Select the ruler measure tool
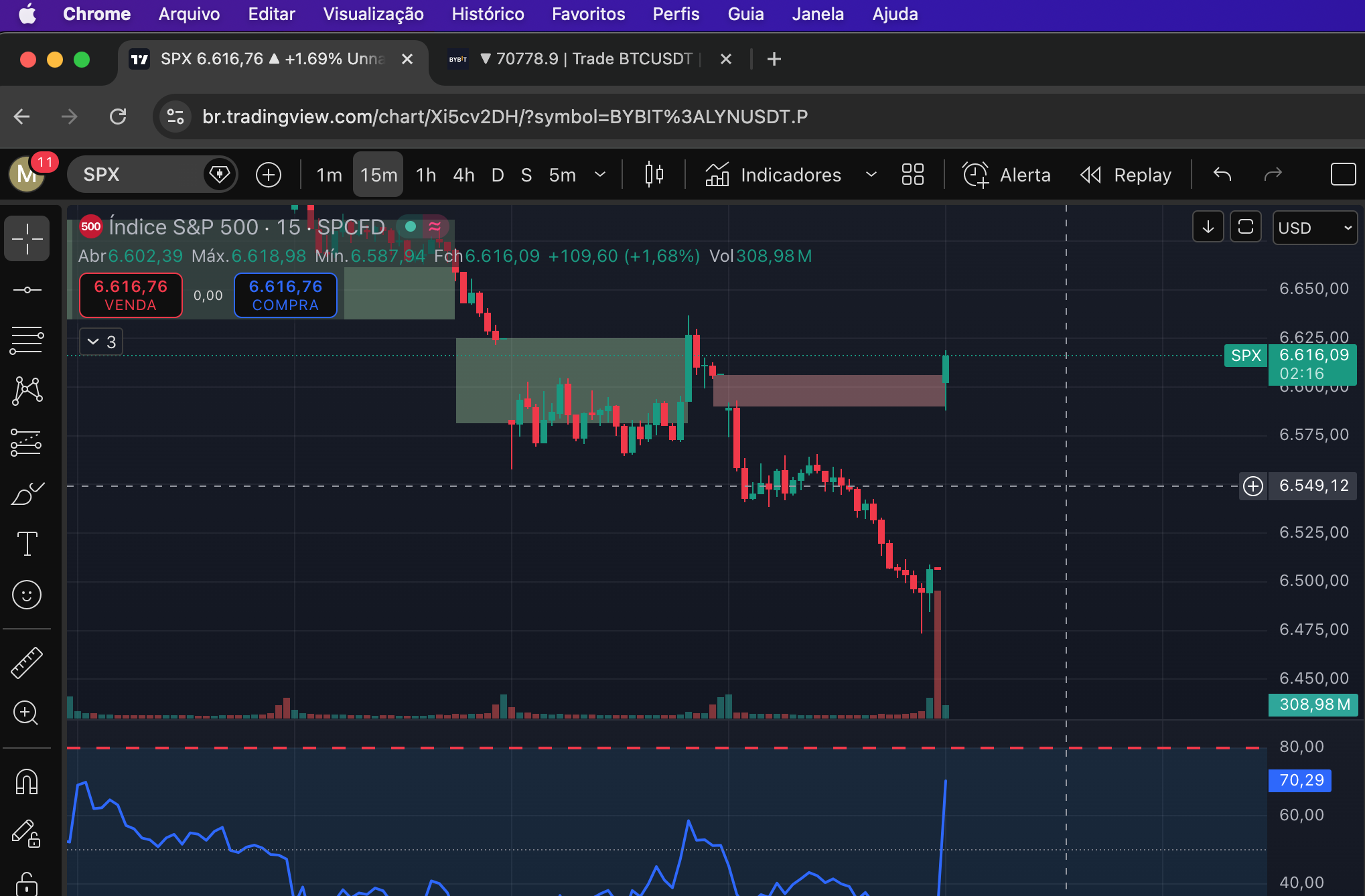The width and height of the screenshot is (1365, 896). tap(27, 663)
